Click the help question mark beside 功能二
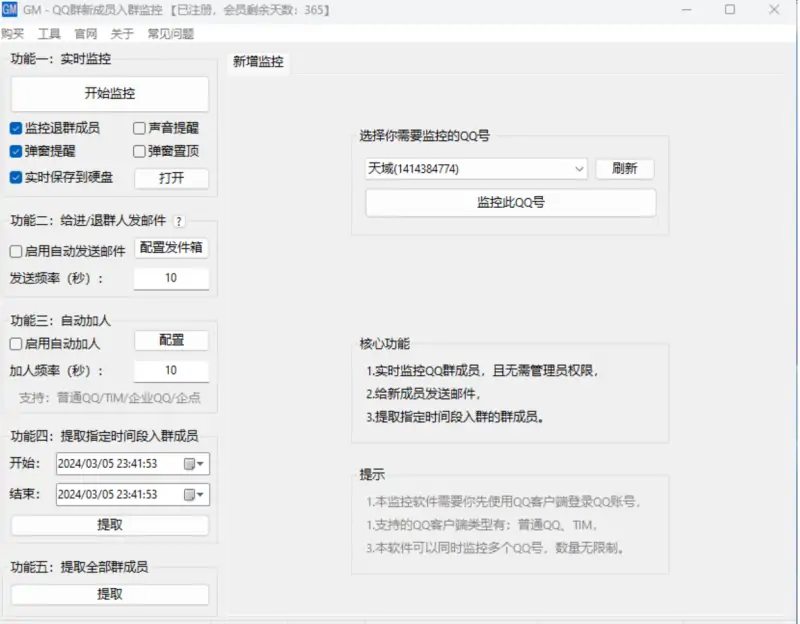 click(179, 222)
